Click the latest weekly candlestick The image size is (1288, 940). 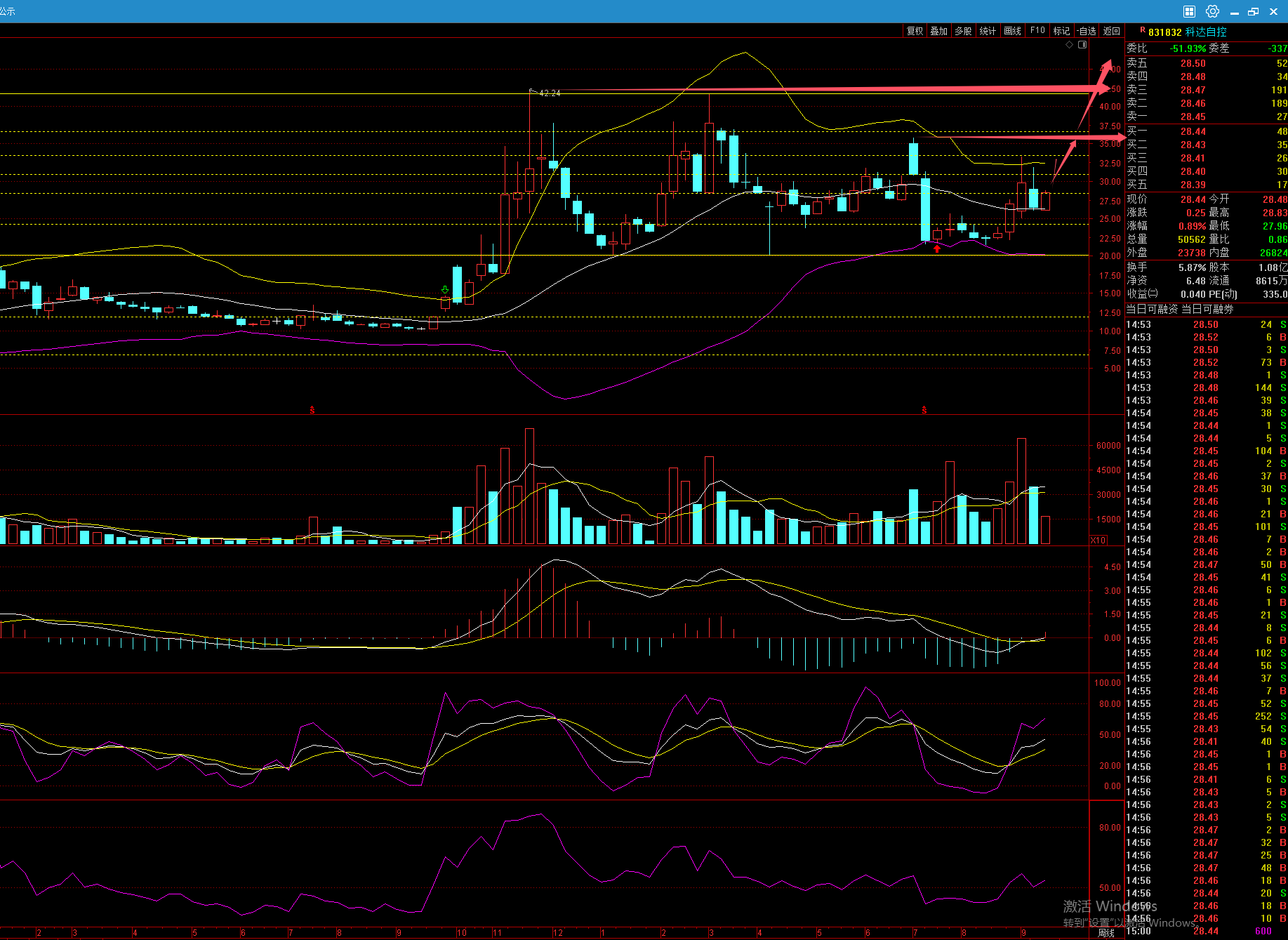coord(1046,201)
